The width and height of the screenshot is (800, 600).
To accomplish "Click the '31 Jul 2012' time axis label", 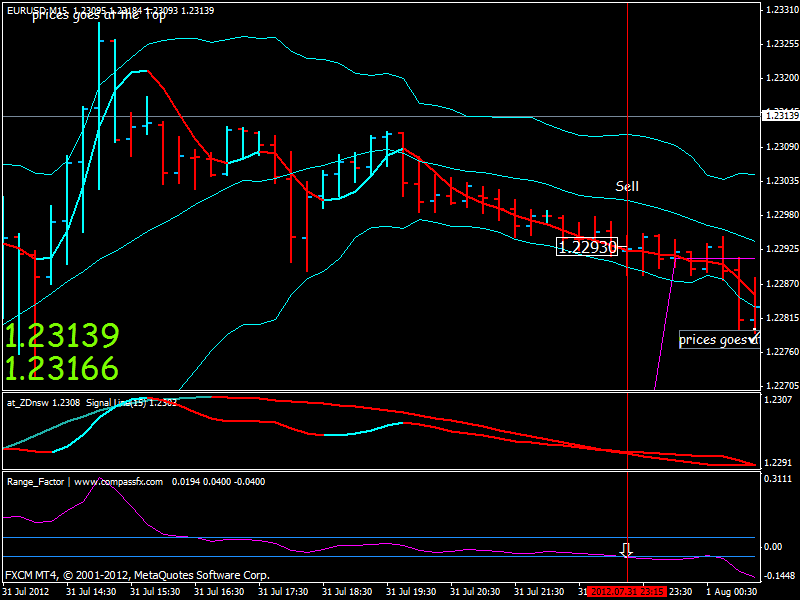I will pos(27,592).
